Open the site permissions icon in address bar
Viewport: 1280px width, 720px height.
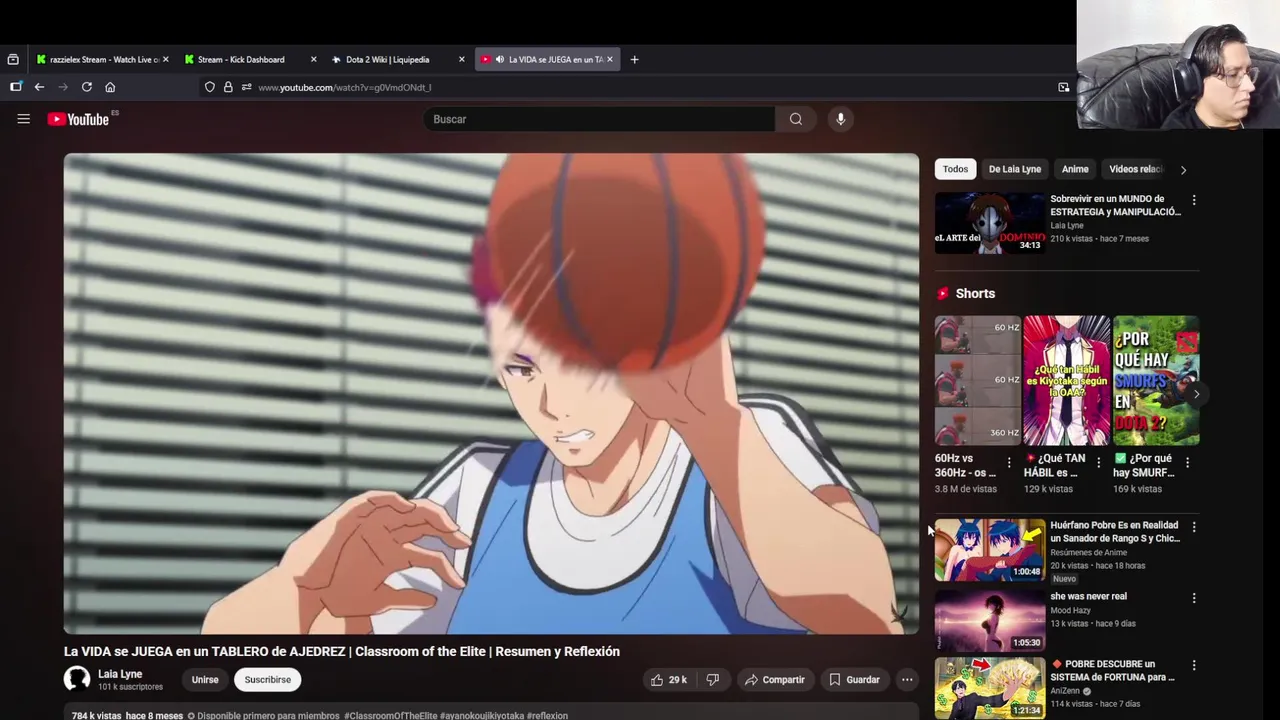(246, 87)
